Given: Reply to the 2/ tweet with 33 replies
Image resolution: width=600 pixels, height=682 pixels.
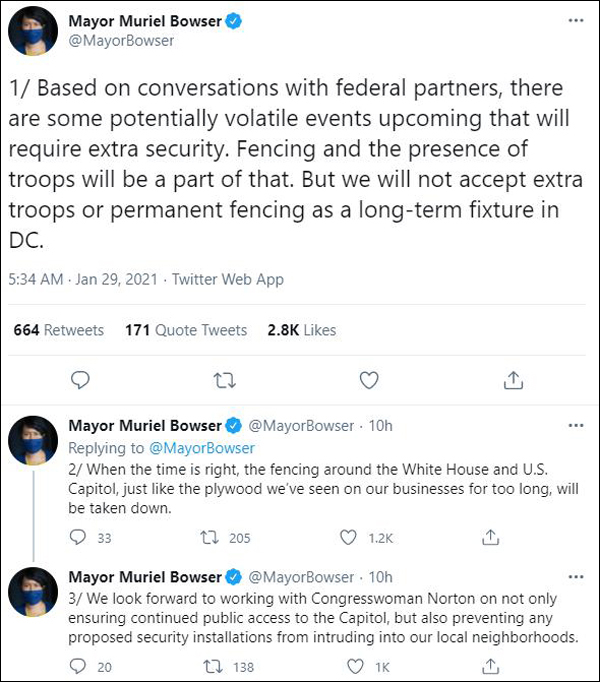Looking at the screenshot, I should (80, 538).
